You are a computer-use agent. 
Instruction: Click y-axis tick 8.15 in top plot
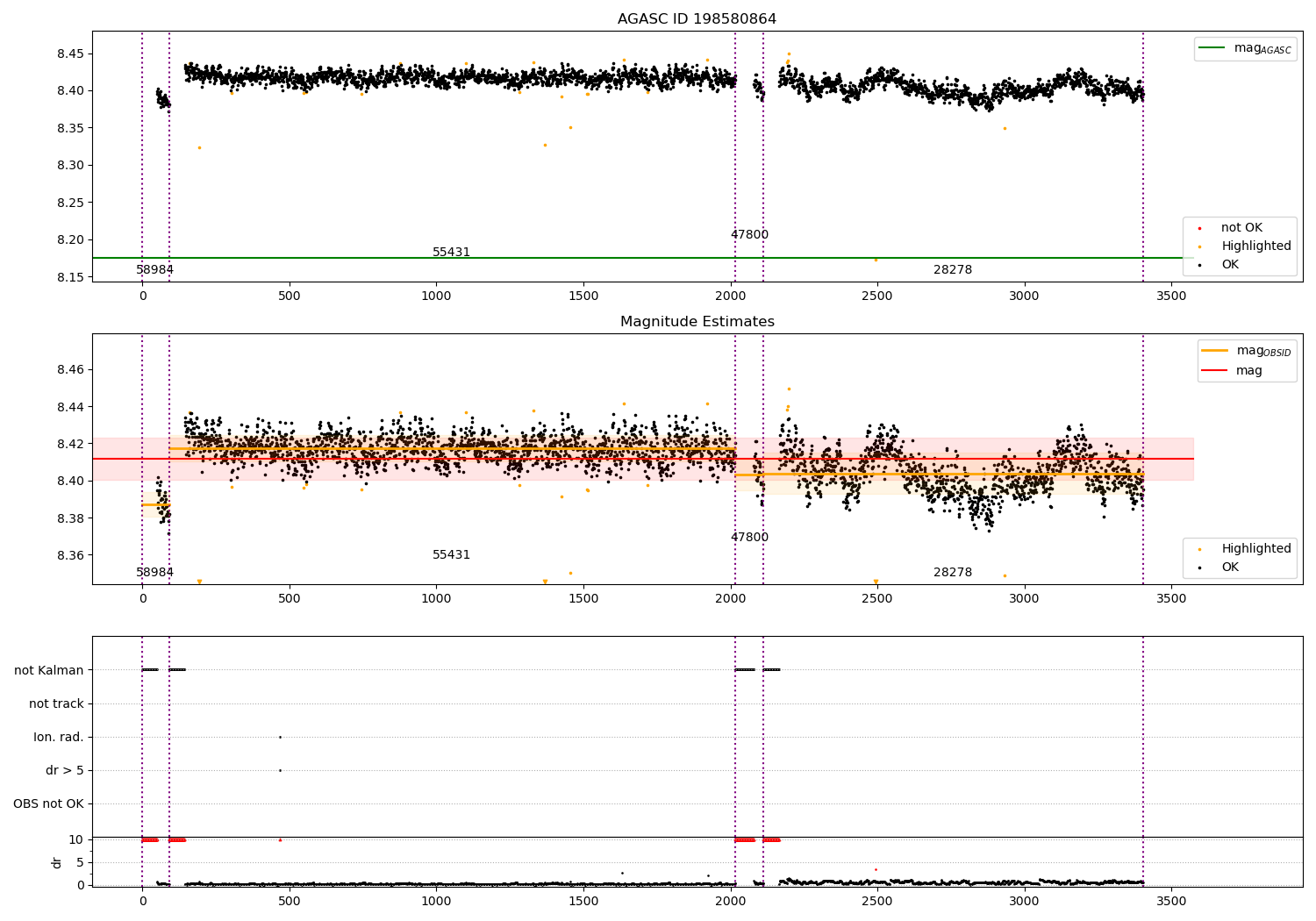pyautogui.click(x=72, y=277)
